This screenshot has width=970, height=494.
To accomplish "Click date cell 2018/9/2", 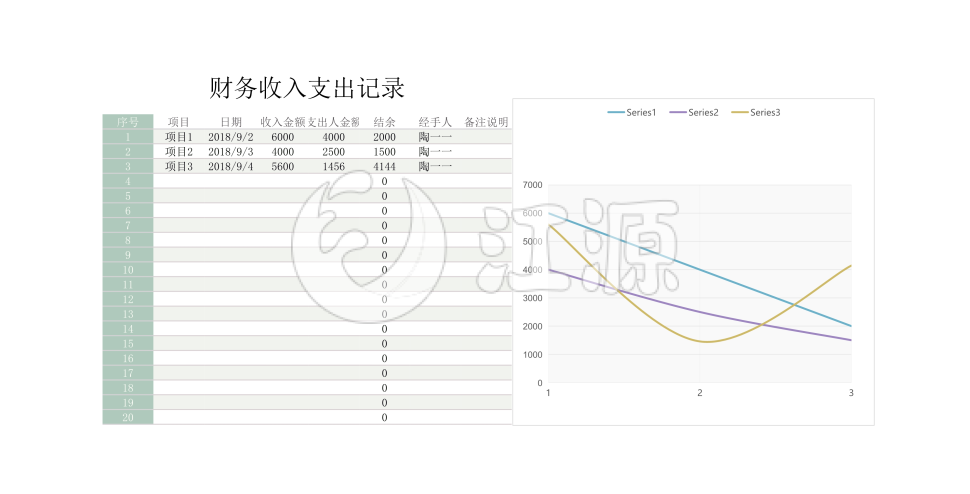I will click(x=231, y=137).
